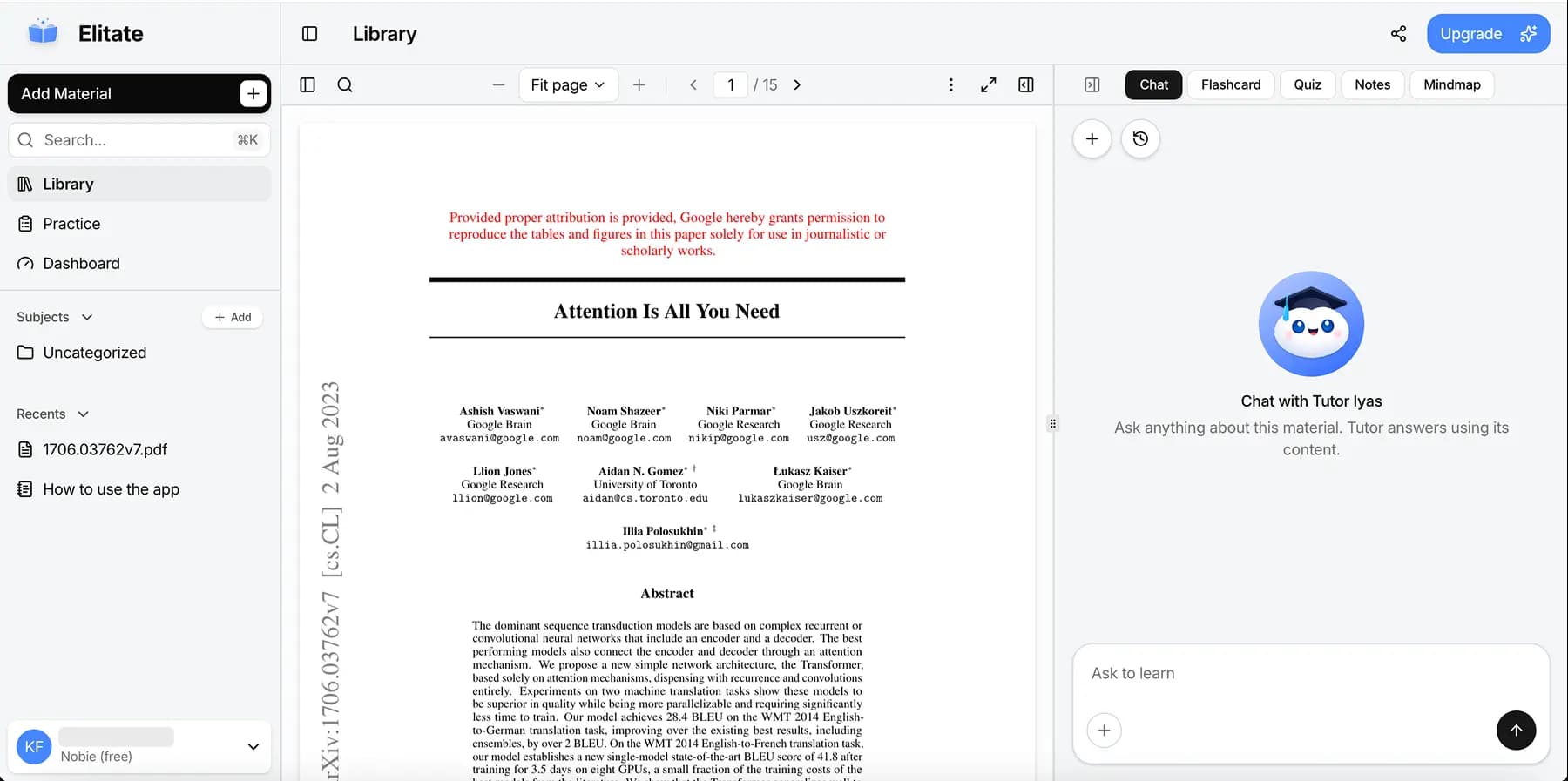Enter fullscreen with the expand arrows icon

point(988,85)
